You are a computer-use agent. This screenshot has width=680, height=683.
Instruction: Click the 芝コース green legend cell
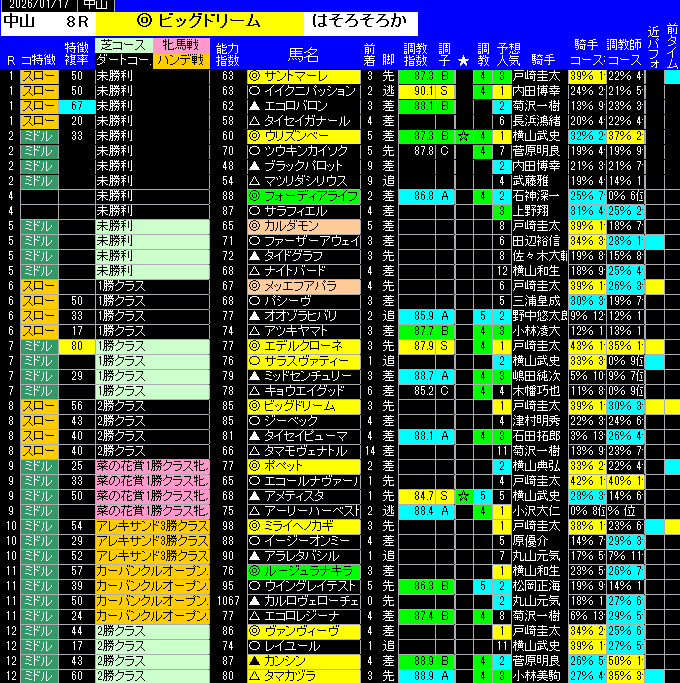click(122, 46)
